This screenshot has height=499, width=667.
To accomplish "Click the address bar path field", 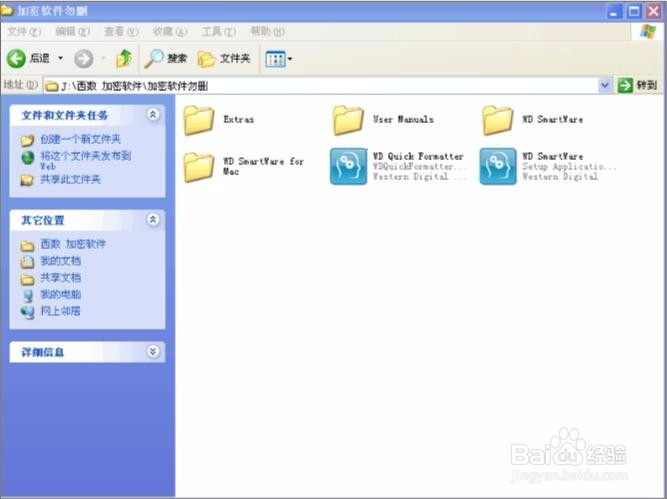I will pyautogui.click(x=321, y=86).
